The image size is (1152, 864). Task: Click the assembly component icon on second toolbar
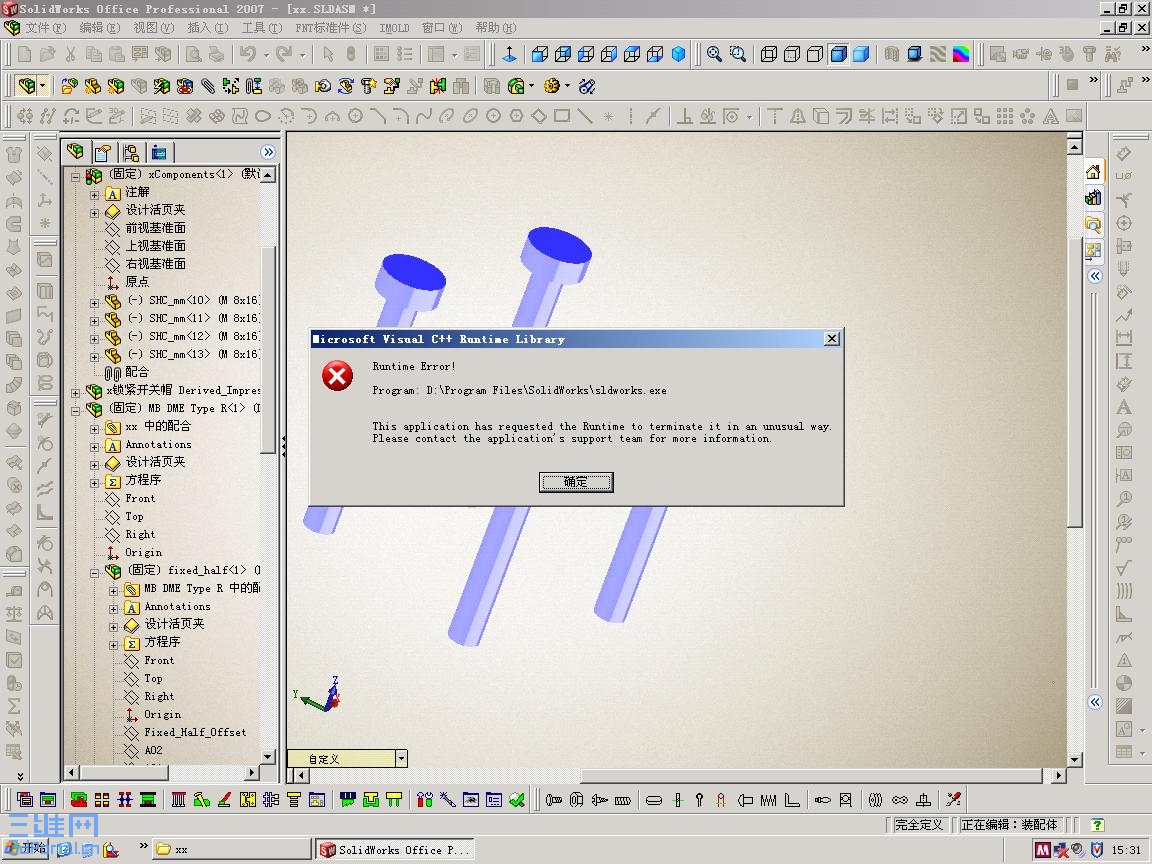click(x=26, y=86)
